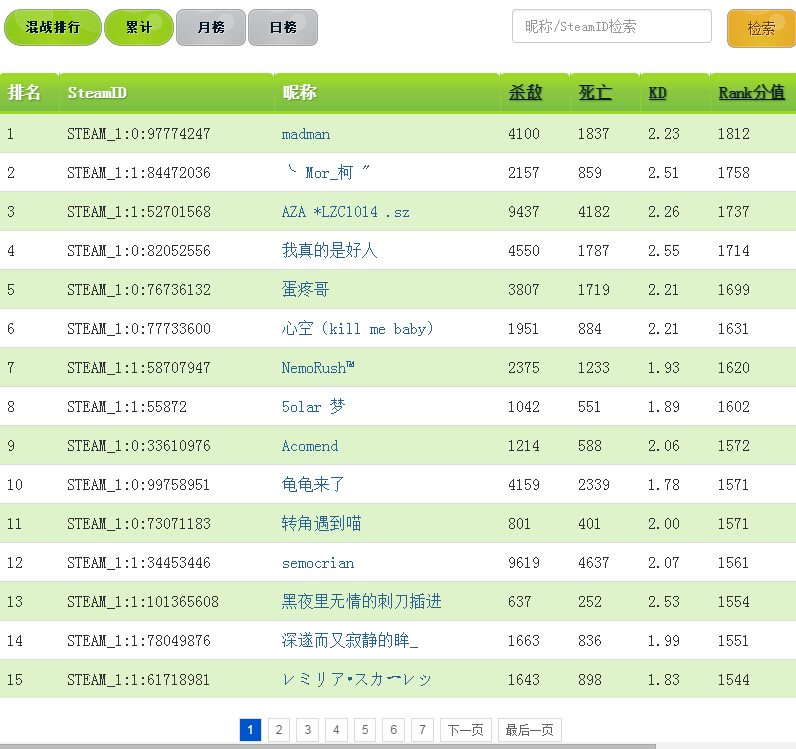The width and height of the screenshot is (796, 749).
Task: Open Acomend player profile
Action: pyautogui.click(x=310, y=446)
